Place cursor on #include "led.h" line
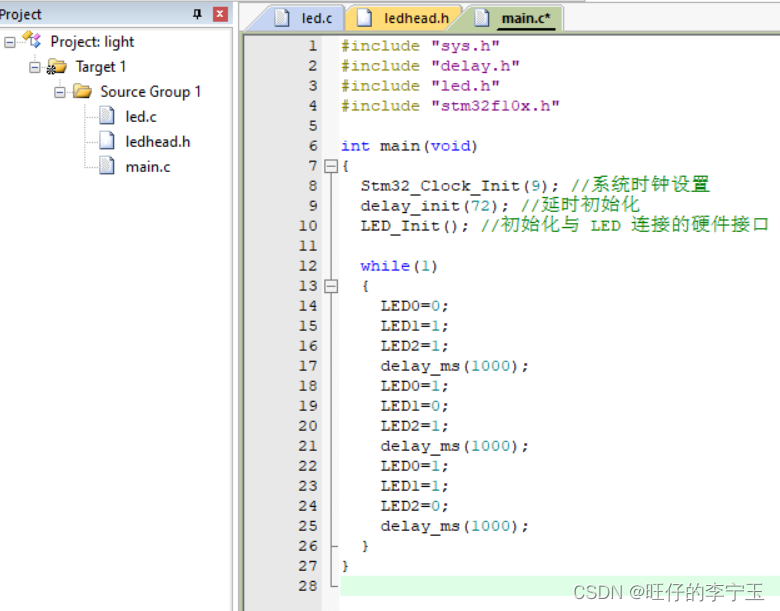Image resolution: width=780 pixels, height=611 pixels. click(420, 86)
